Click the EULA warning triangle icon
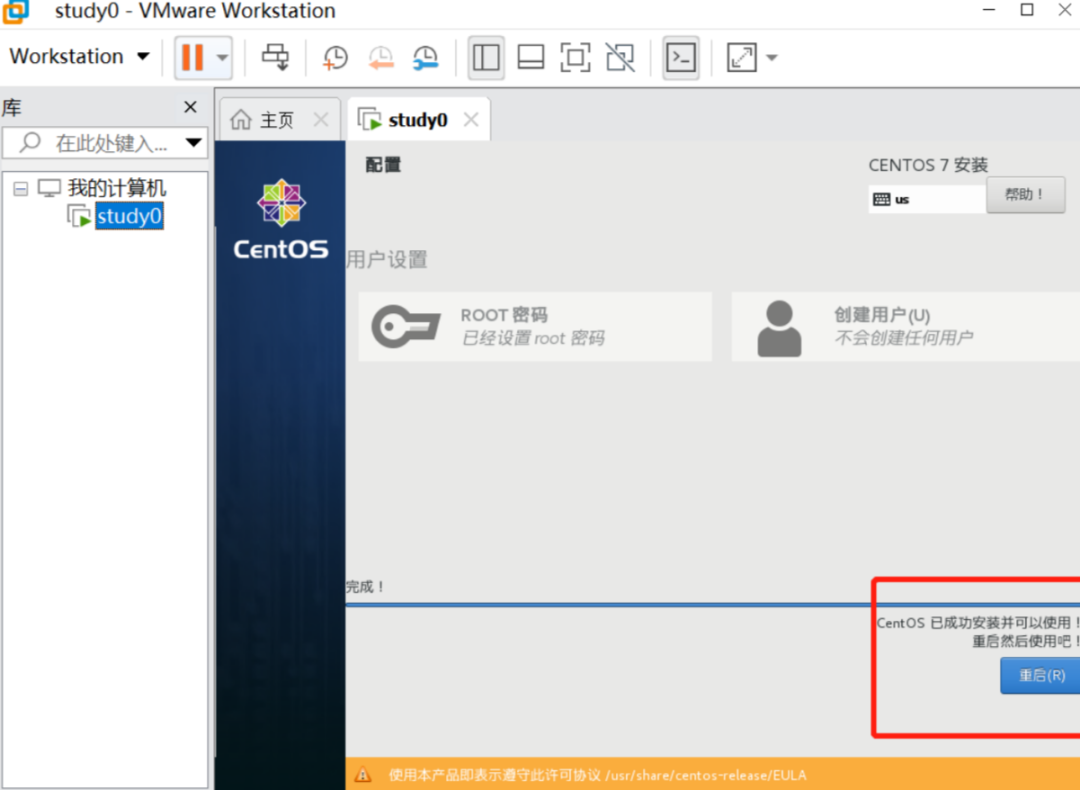Screen dimensions: 1080x790 click(x=362, y=775)
